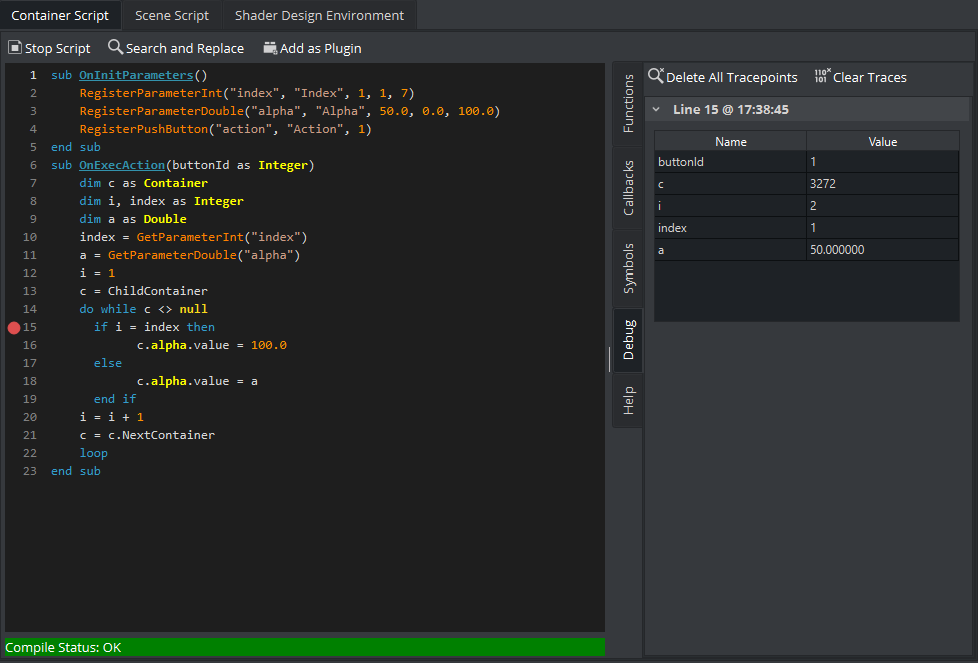Click the Stop Script icon
The image size is (978, 663).
(15, 48)
